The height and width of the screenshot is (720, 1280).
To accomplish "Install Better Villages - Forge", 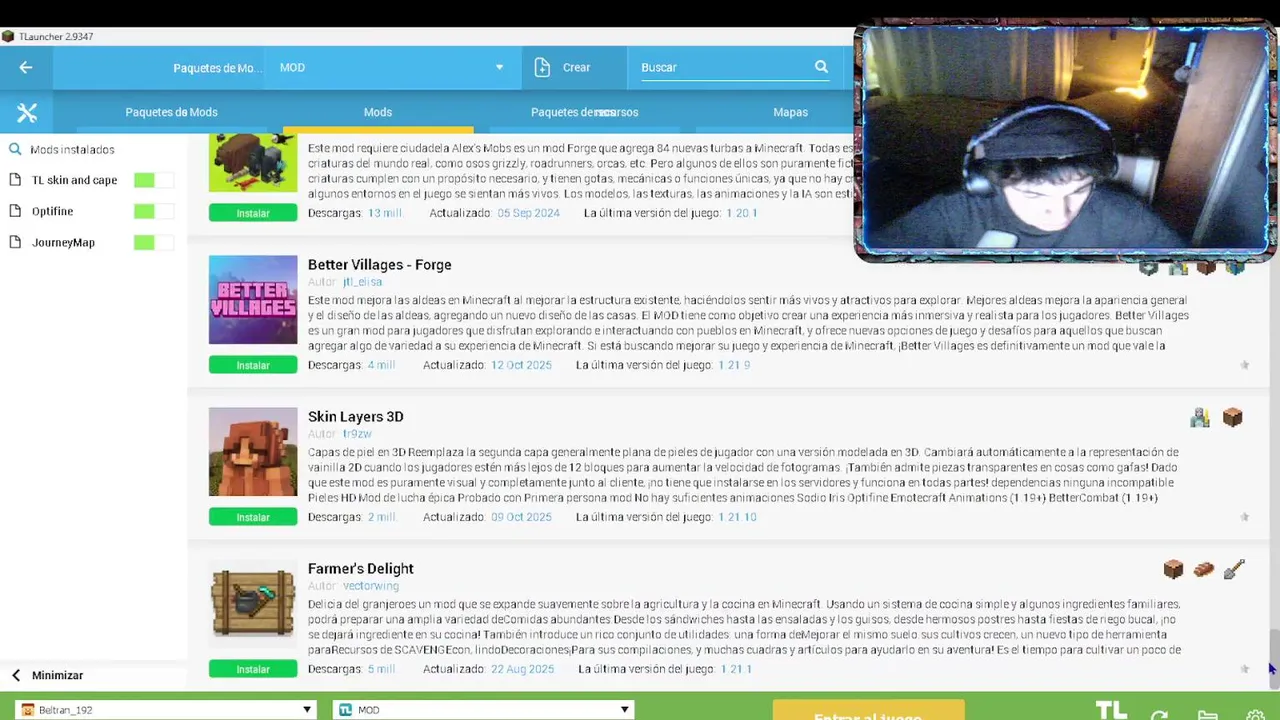I will tap(253, 365).
